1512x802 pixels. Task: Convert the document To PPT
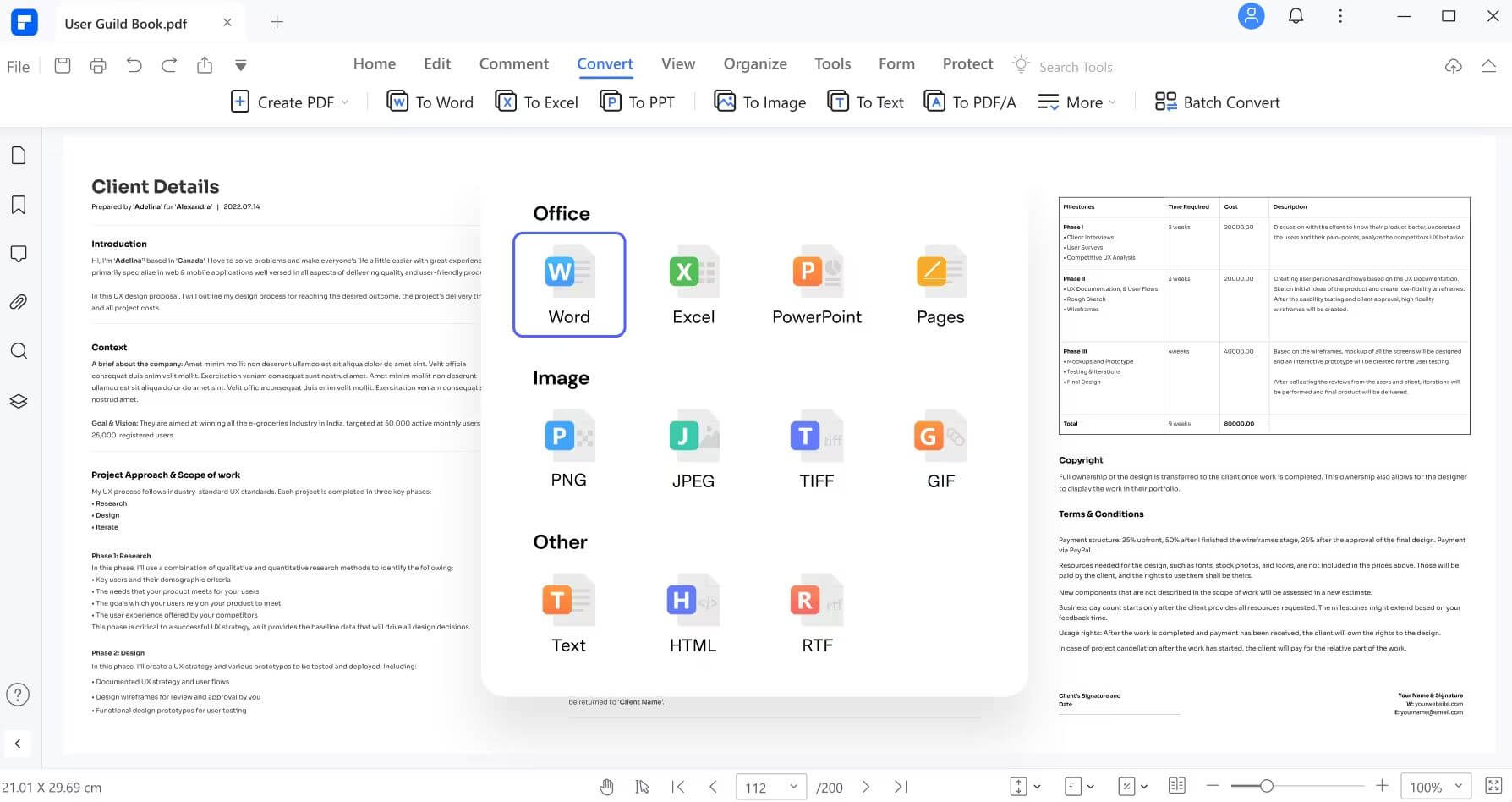638,102
